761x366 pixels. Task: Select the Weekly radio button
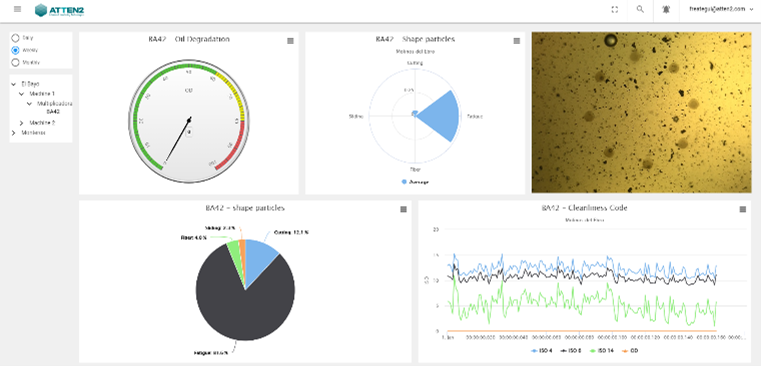(15, 50)
